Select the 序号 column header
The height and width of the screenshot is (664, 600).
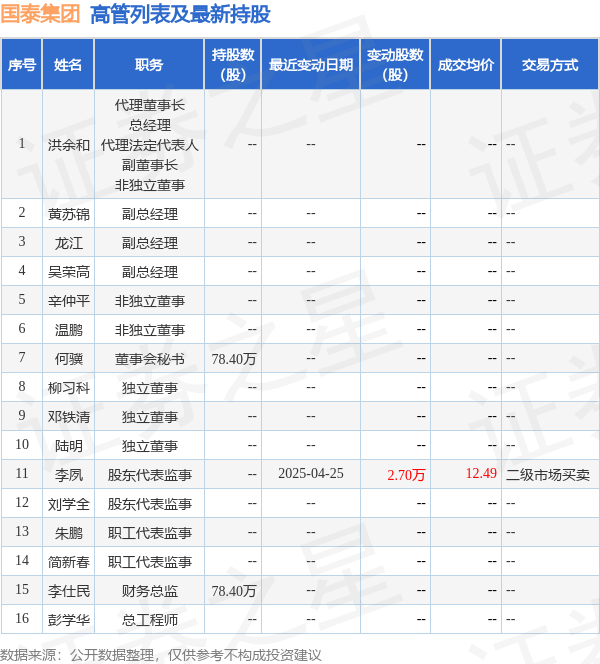(x=22, y=65)
